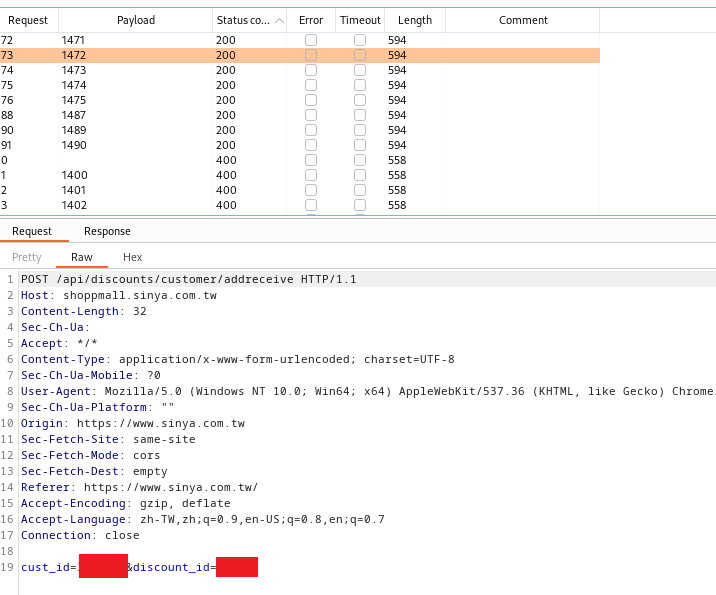
Task: Open the Hex view tab
Action: (x=132, y=257)
